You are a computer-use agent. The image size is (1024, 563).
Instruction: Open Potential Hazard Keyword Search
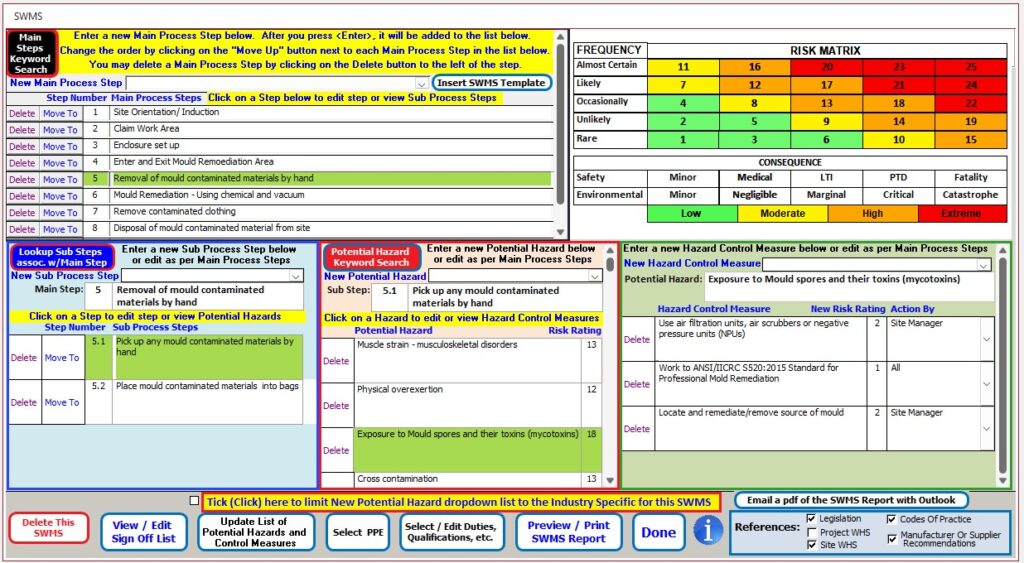click(x=370, y=256)
